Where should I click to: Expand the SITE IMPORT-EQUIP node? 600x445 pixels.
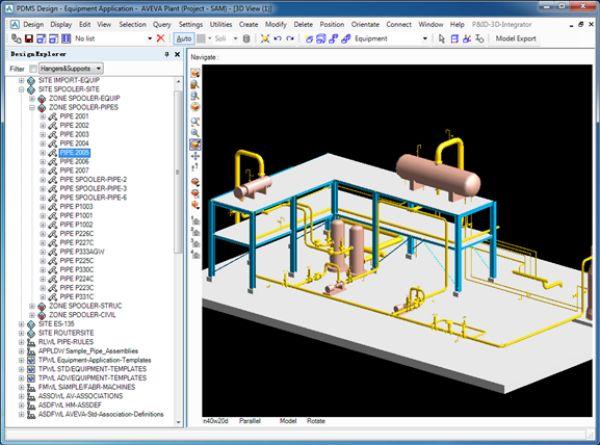[21, 80]
